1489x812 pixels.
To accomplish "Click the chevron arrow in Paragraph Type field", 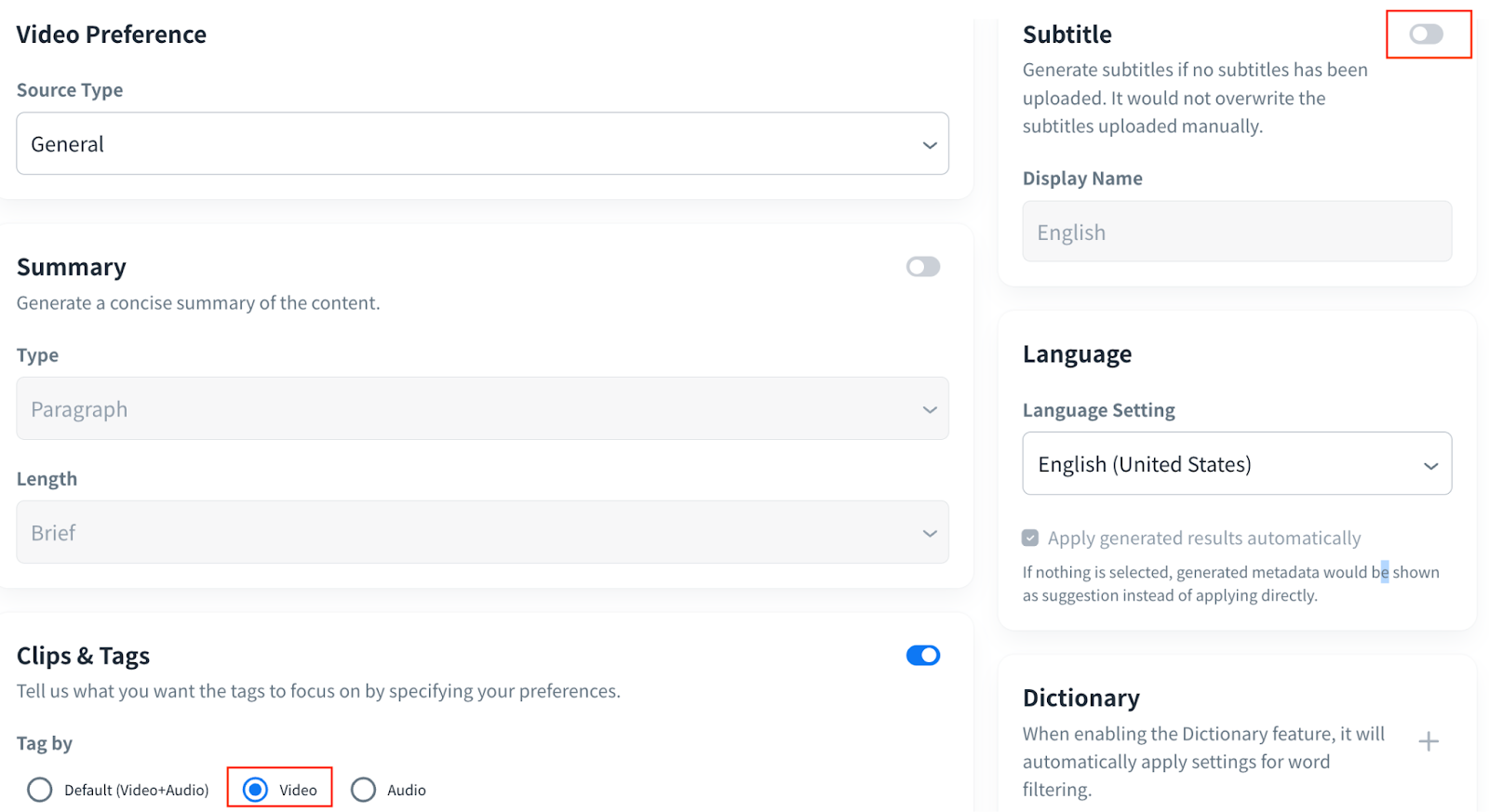I will pos(929,410).
